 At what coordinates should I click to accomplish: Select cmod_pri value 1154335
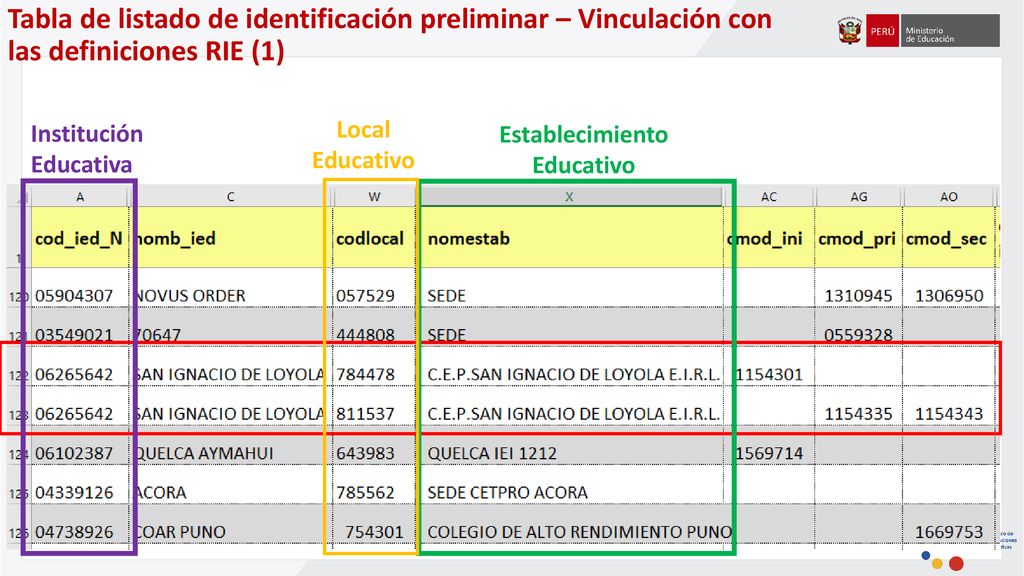pyautogui.click(x=858, y=406)
